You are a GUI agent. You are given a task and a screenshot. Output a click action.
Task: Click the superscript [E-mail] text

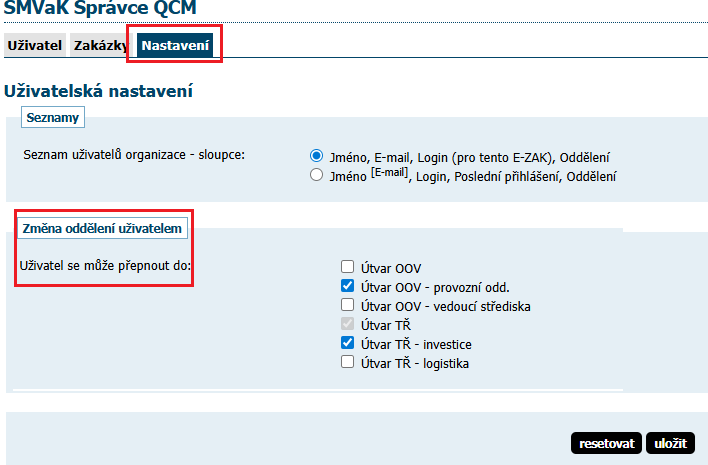coord(390,173)
